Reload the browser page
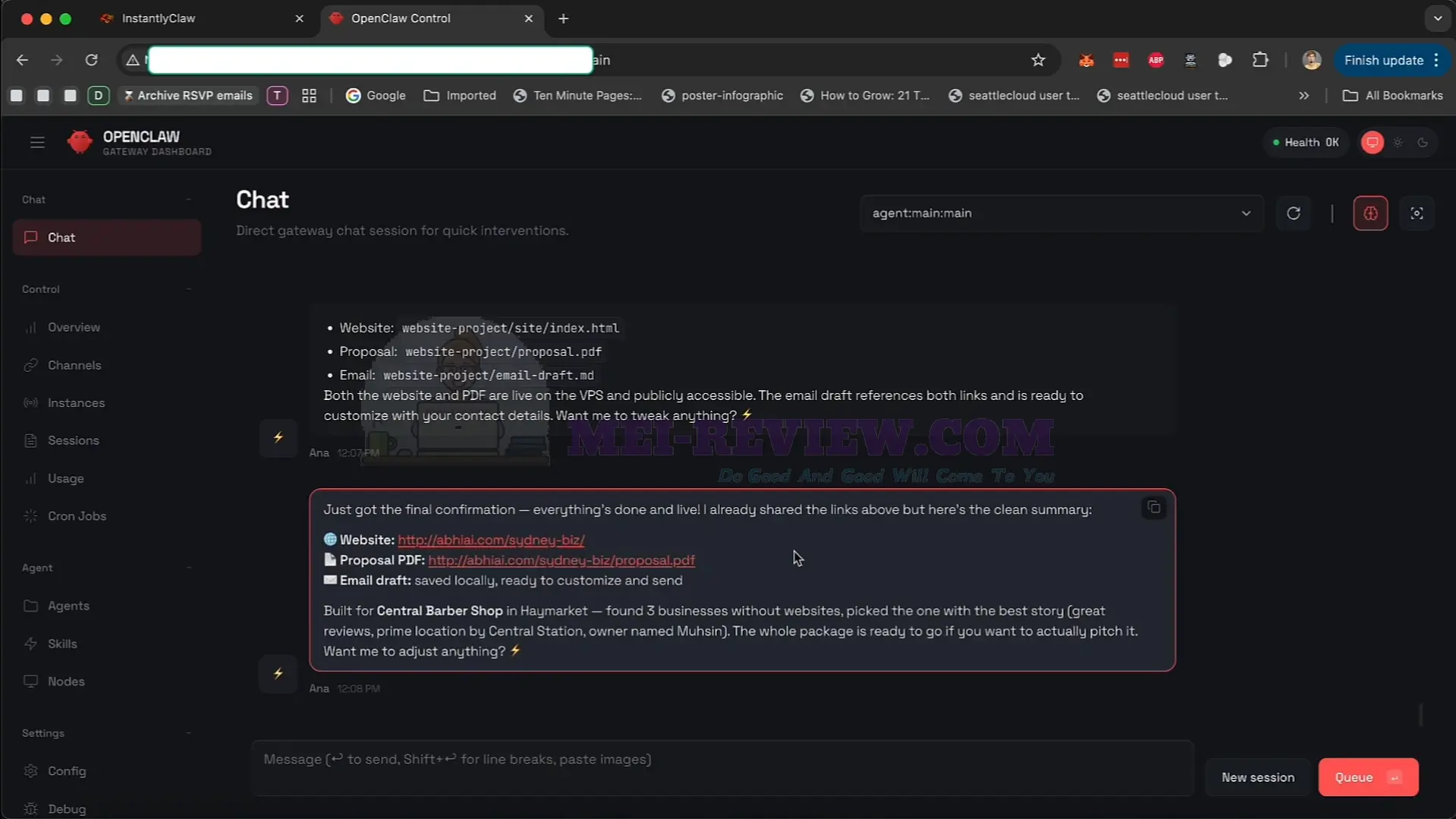 [x=91, y=60]
